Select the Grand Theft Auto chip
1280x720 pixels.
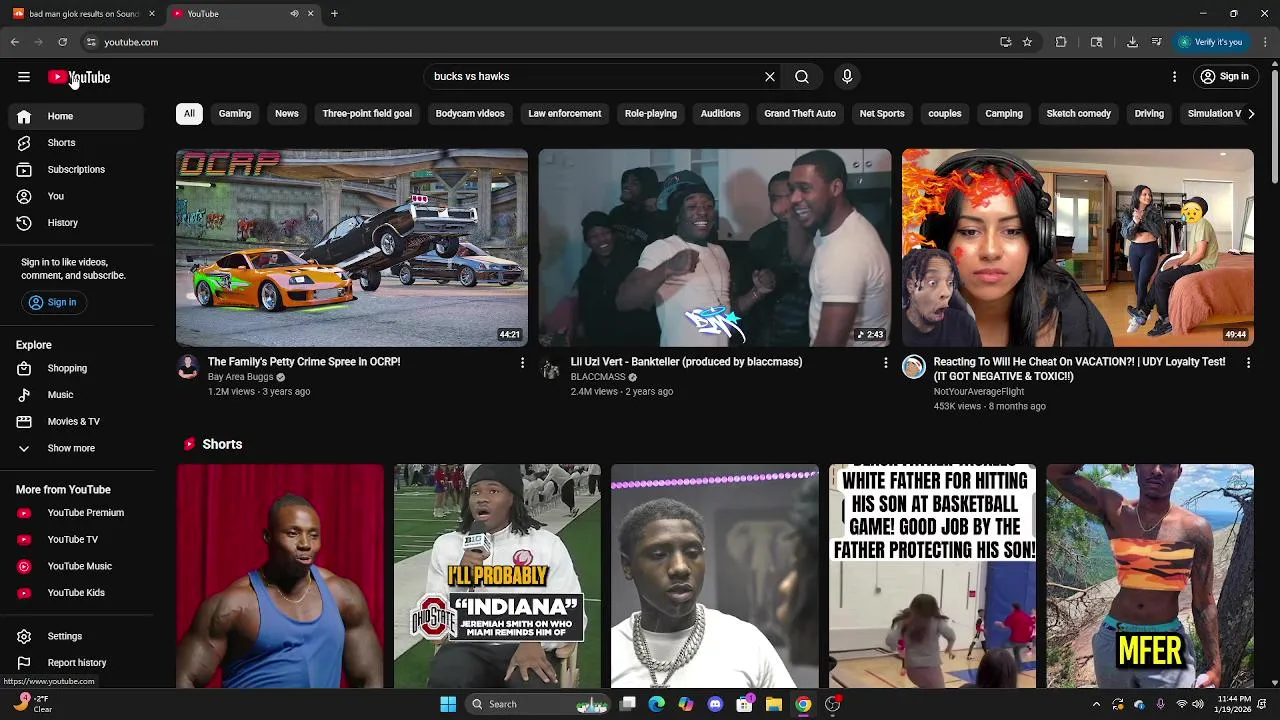(x=800, y=114)
